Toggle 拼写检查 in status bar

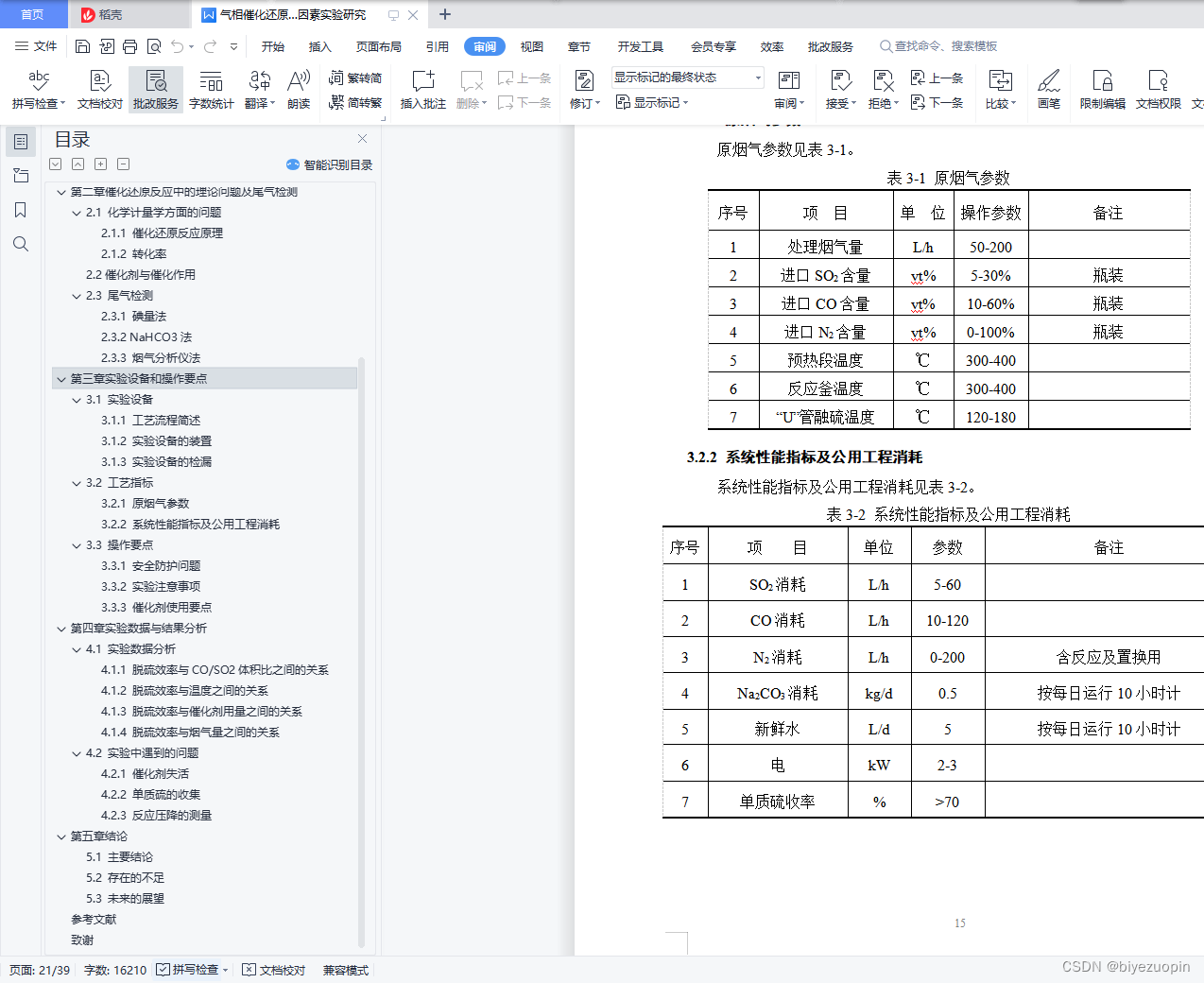(193, 970)
